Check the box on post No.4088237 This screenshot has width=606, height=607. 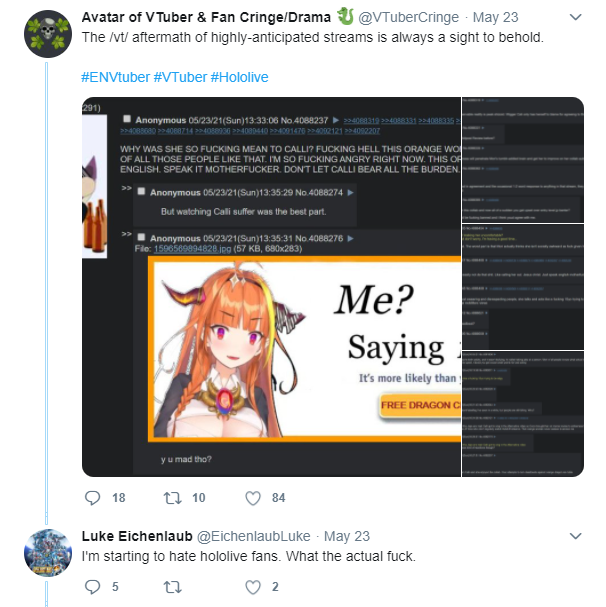coord(127,119)
